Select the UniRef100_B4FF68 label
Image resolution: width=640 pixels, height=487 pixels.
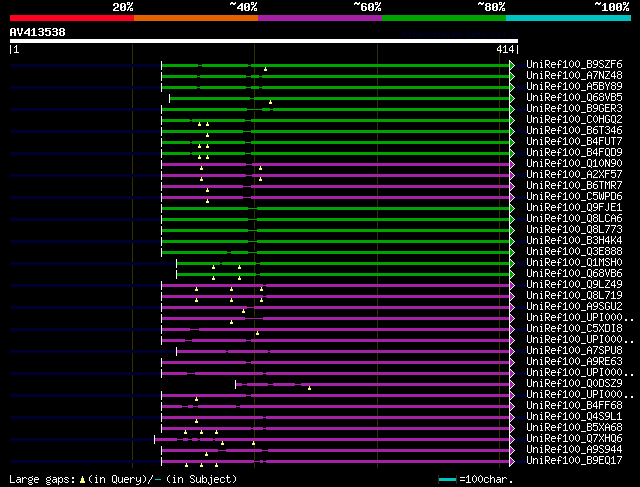tap(574, 406)
